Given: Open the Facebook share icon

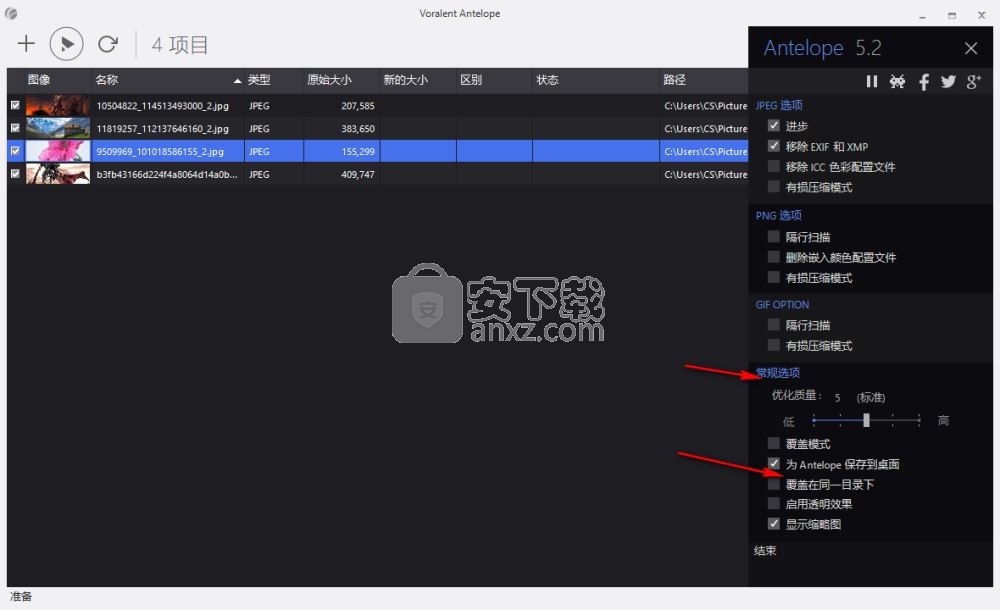Looking at the screenshot, I should pyautogui.click(x=923, y=81).
